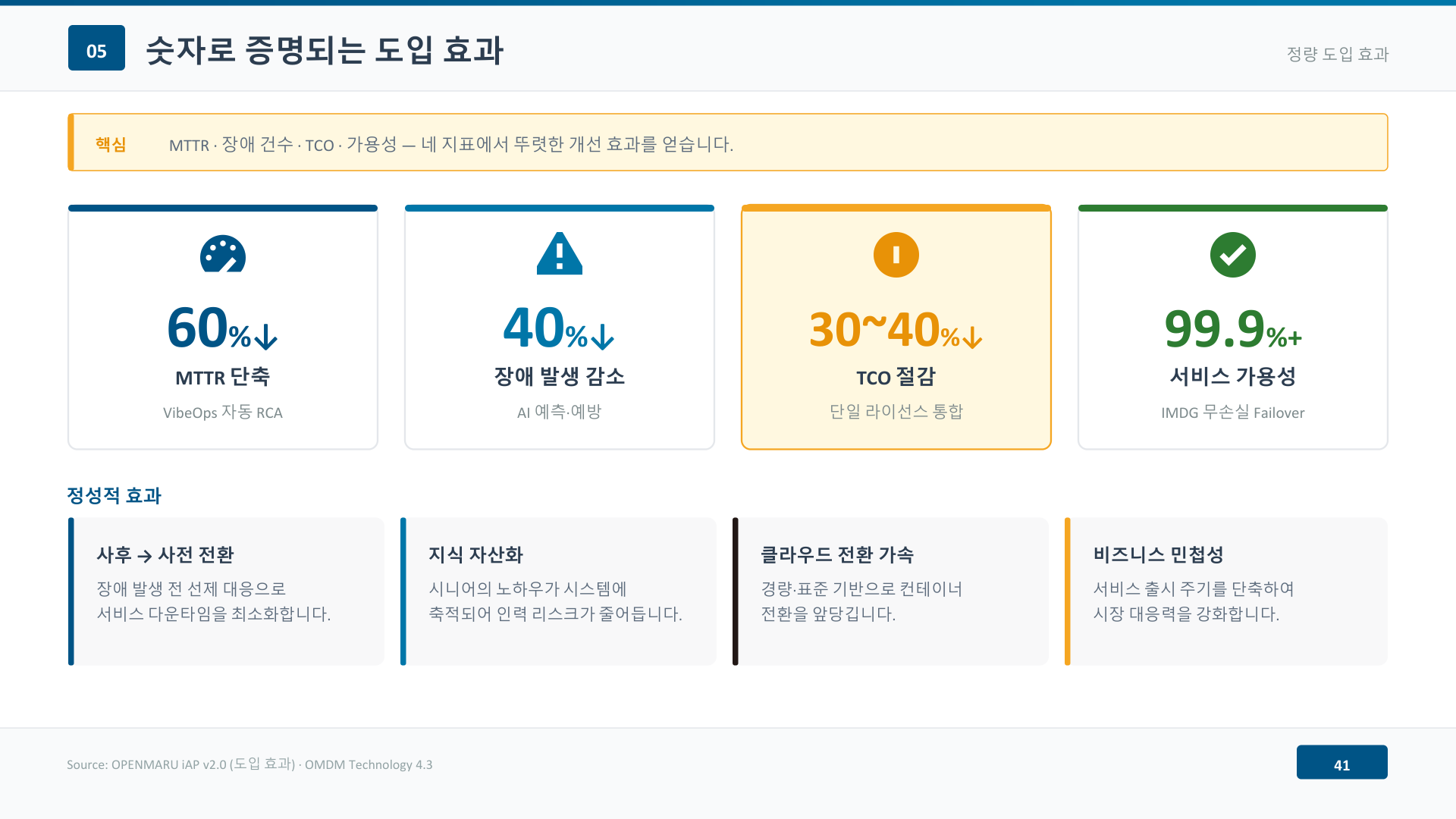Screen dimensions: 1456x819
Task: Click the 60% value
Action: [x=223, y=328]
